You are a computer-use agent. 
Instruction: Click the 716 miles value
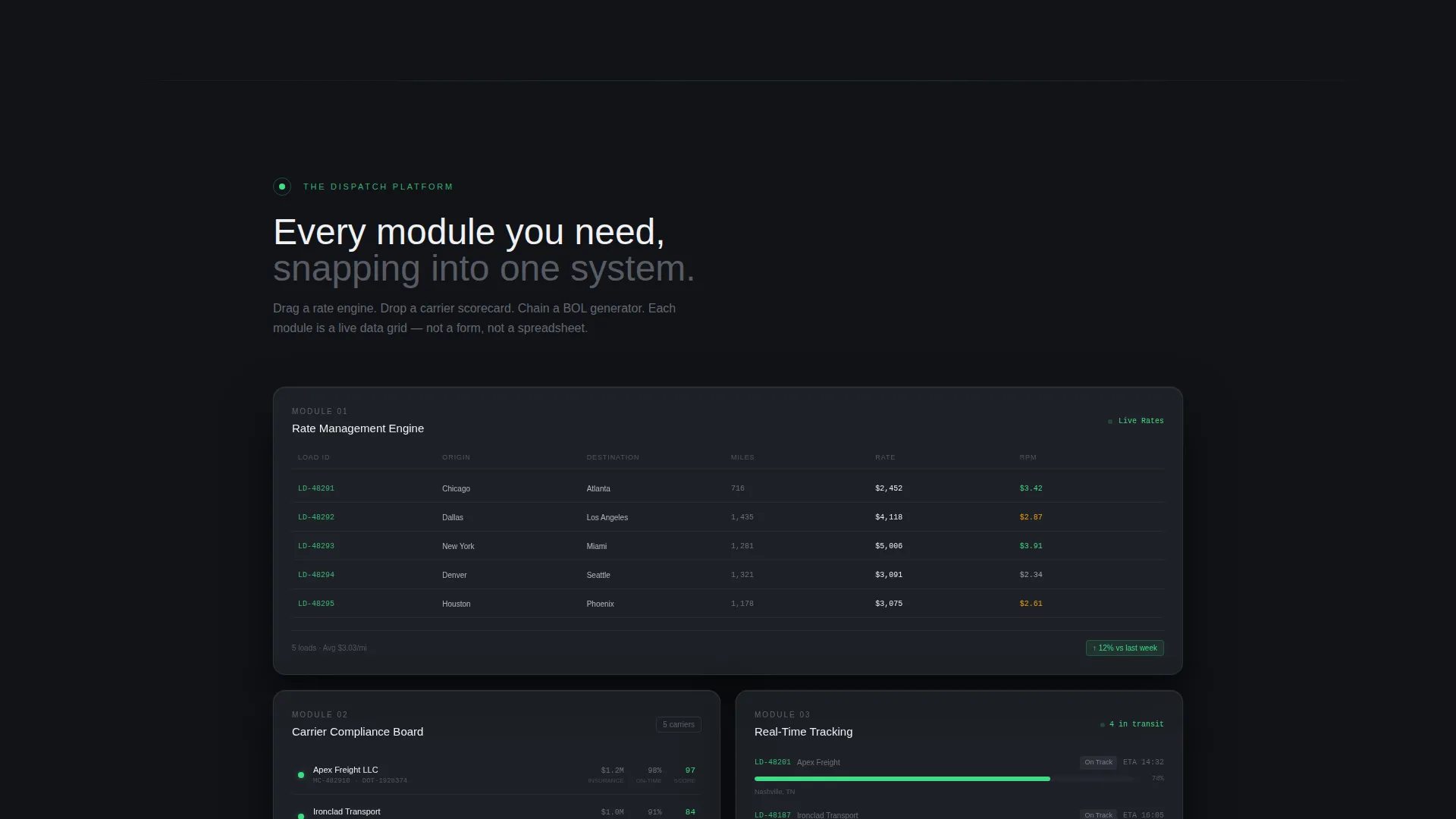coord(738,488)
